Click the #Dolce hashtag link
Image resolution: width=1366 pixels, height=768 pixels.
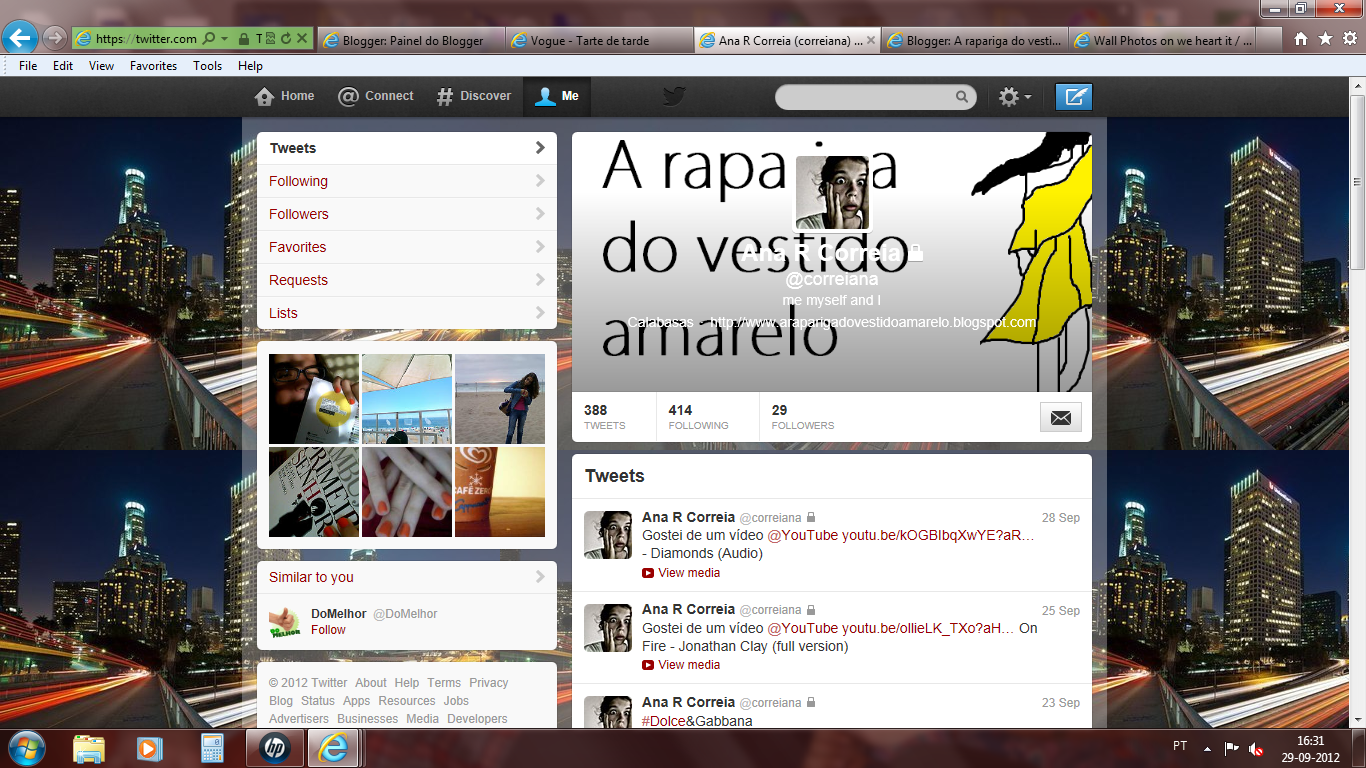pyautogui.click(x=662, y=721)
